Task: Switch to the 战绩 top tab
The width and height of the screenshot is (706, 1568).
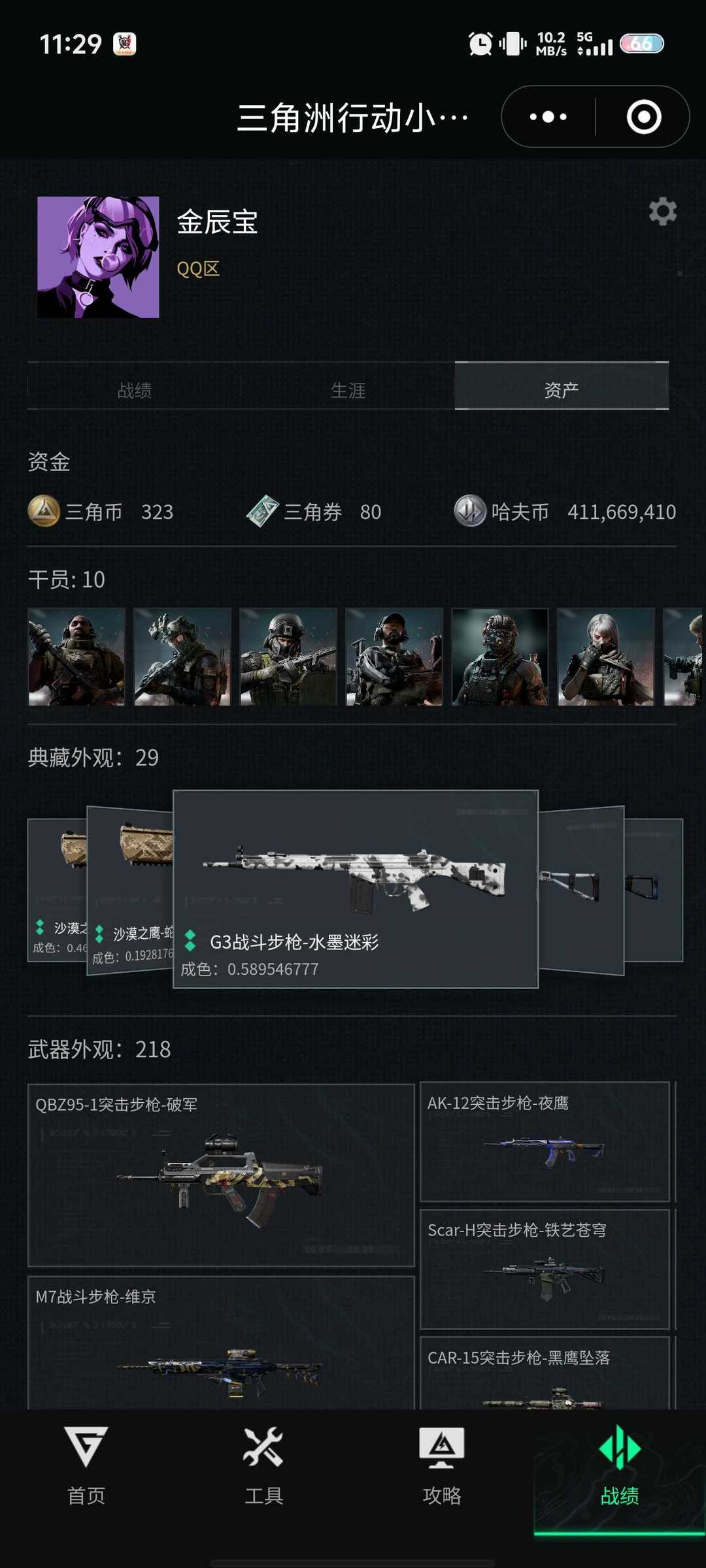Action: 134,390
